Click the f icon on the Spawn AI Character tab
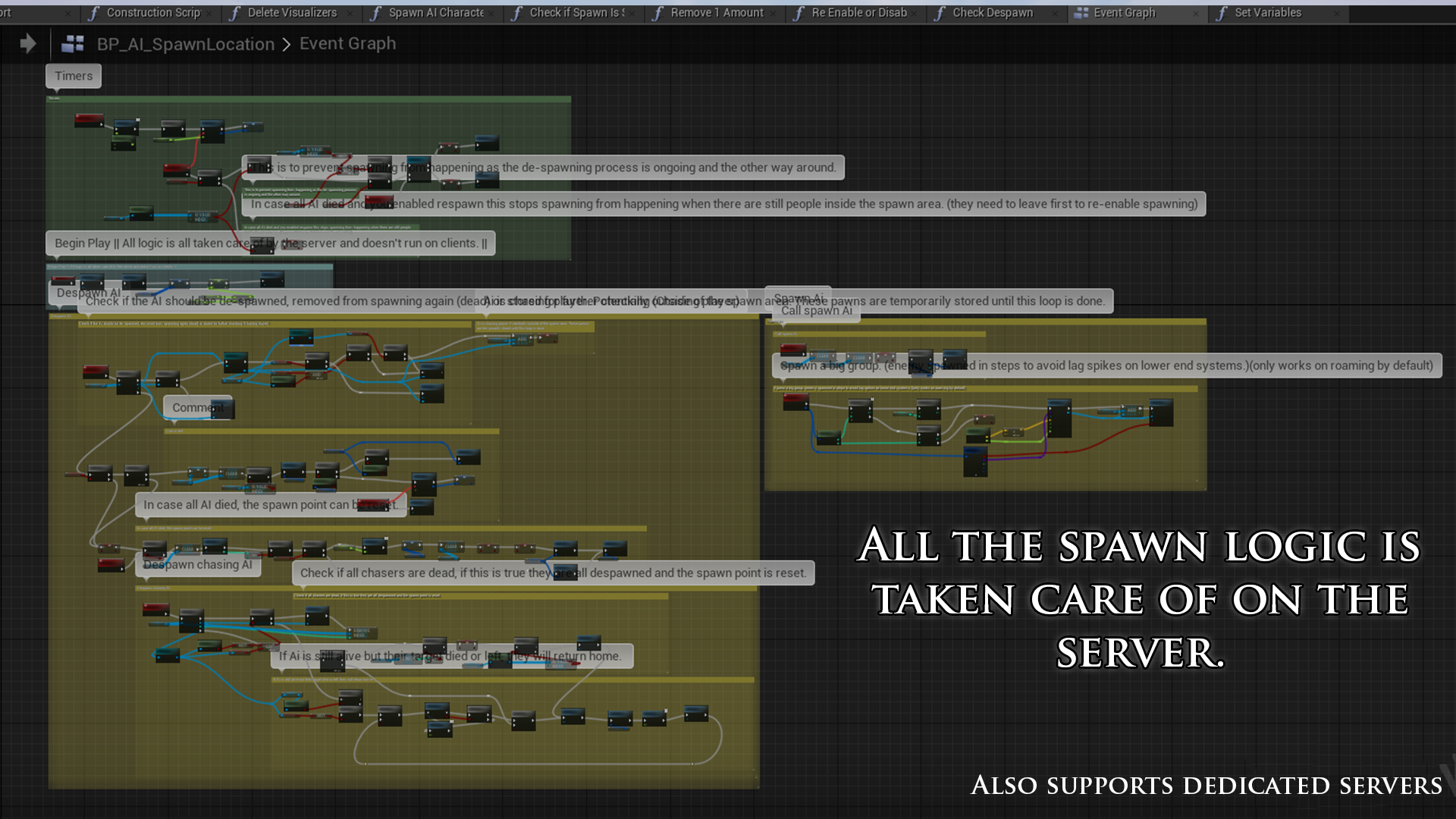Viewport: 1456px width, 819px height. pos(376,12)
